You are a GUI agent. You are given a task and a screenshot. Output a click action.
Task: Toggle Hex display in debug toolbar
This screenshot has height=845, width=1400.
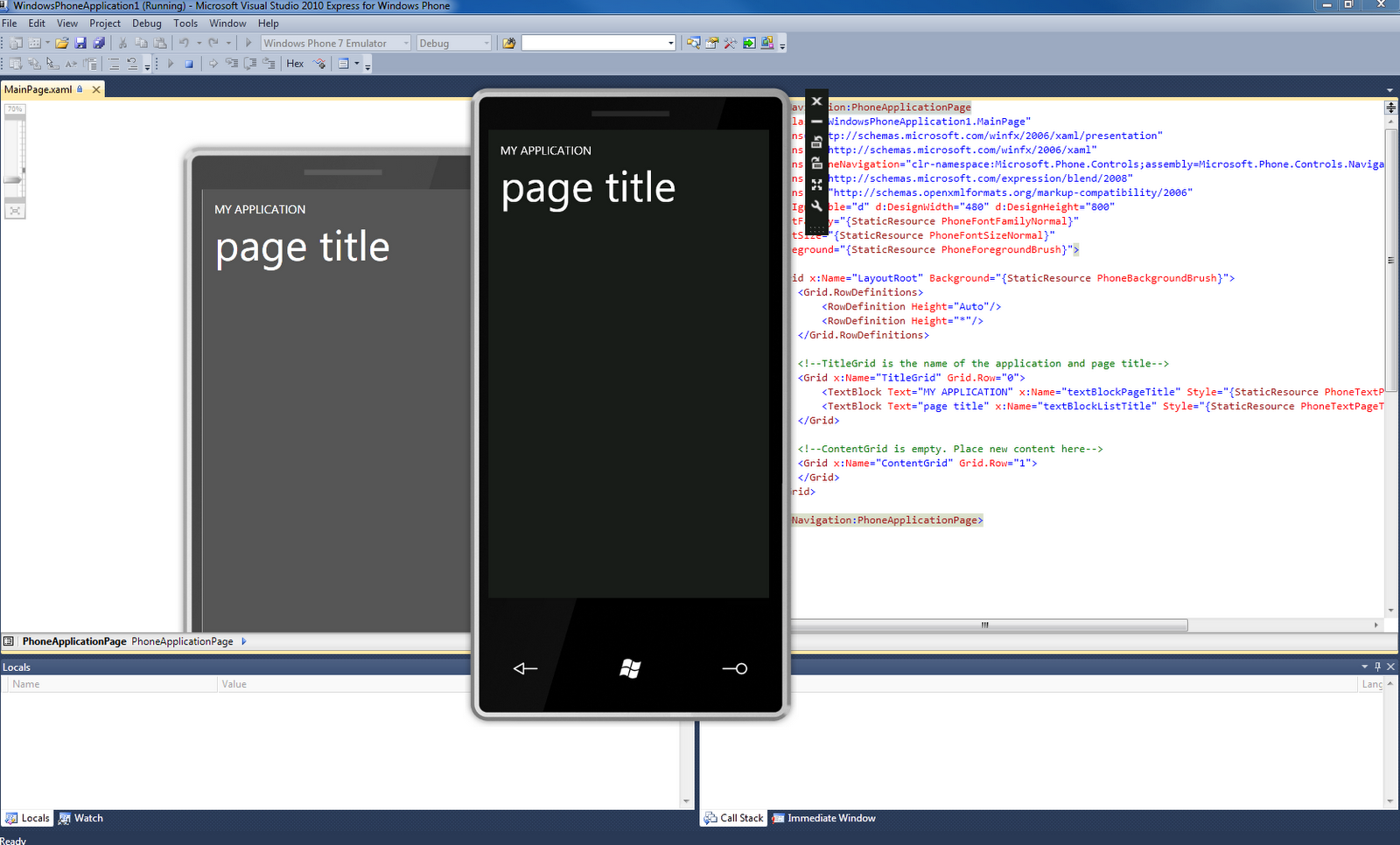coord(295,64)
